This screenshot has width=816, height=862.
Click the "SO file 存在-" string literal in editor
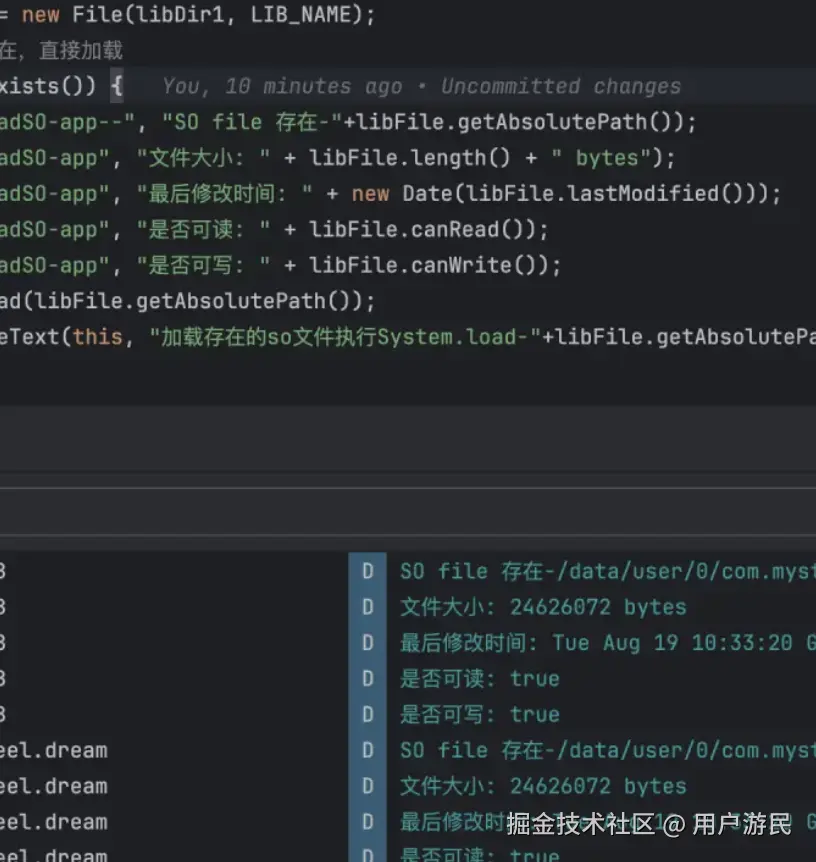point(253,122)
